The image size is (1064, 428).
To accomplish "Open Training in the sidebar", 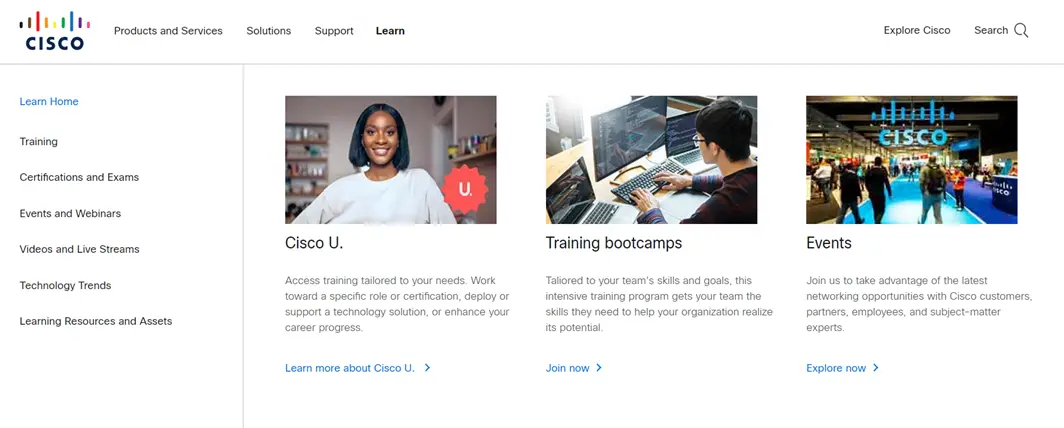I will click(39, 142).
